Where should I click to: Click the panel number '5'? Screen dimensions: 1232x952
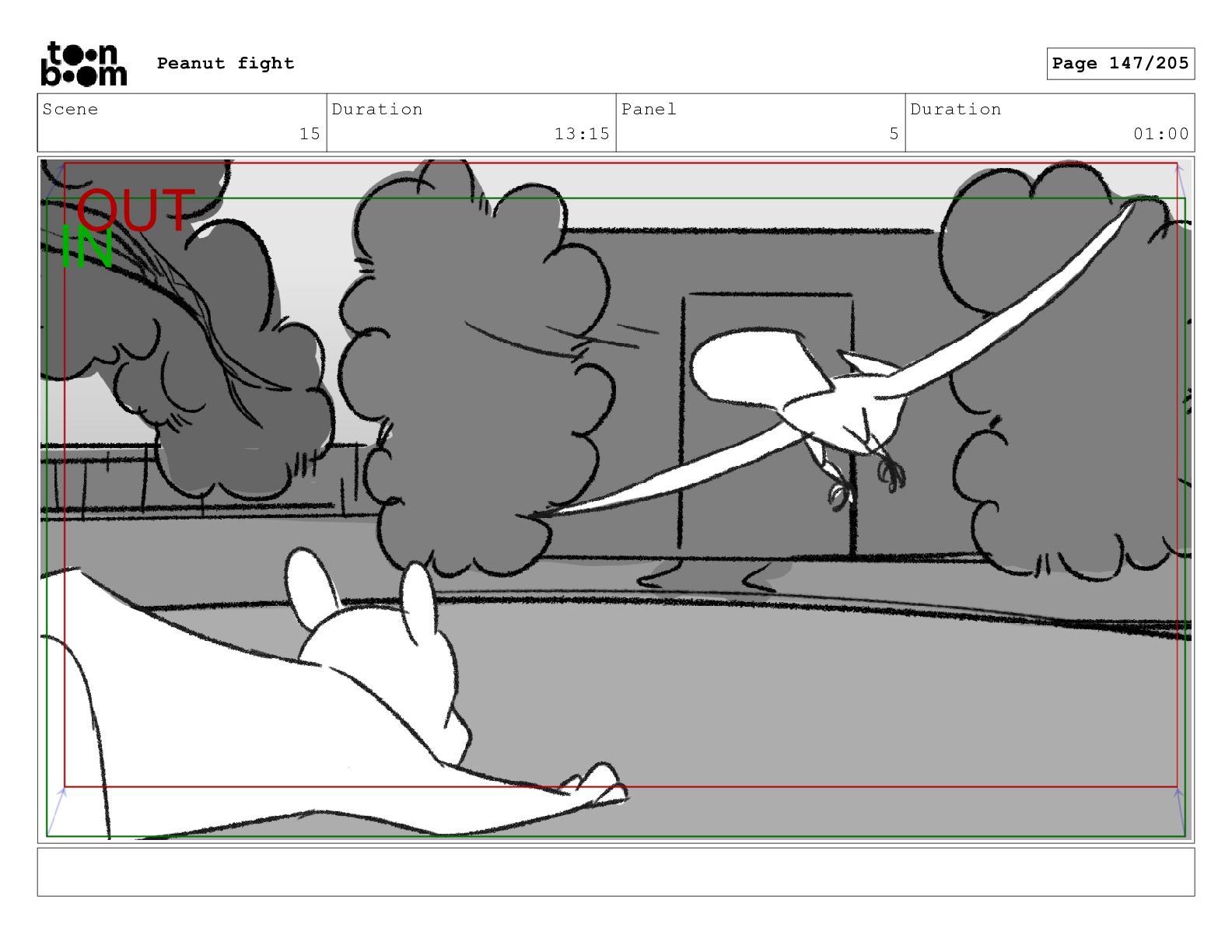894,134
